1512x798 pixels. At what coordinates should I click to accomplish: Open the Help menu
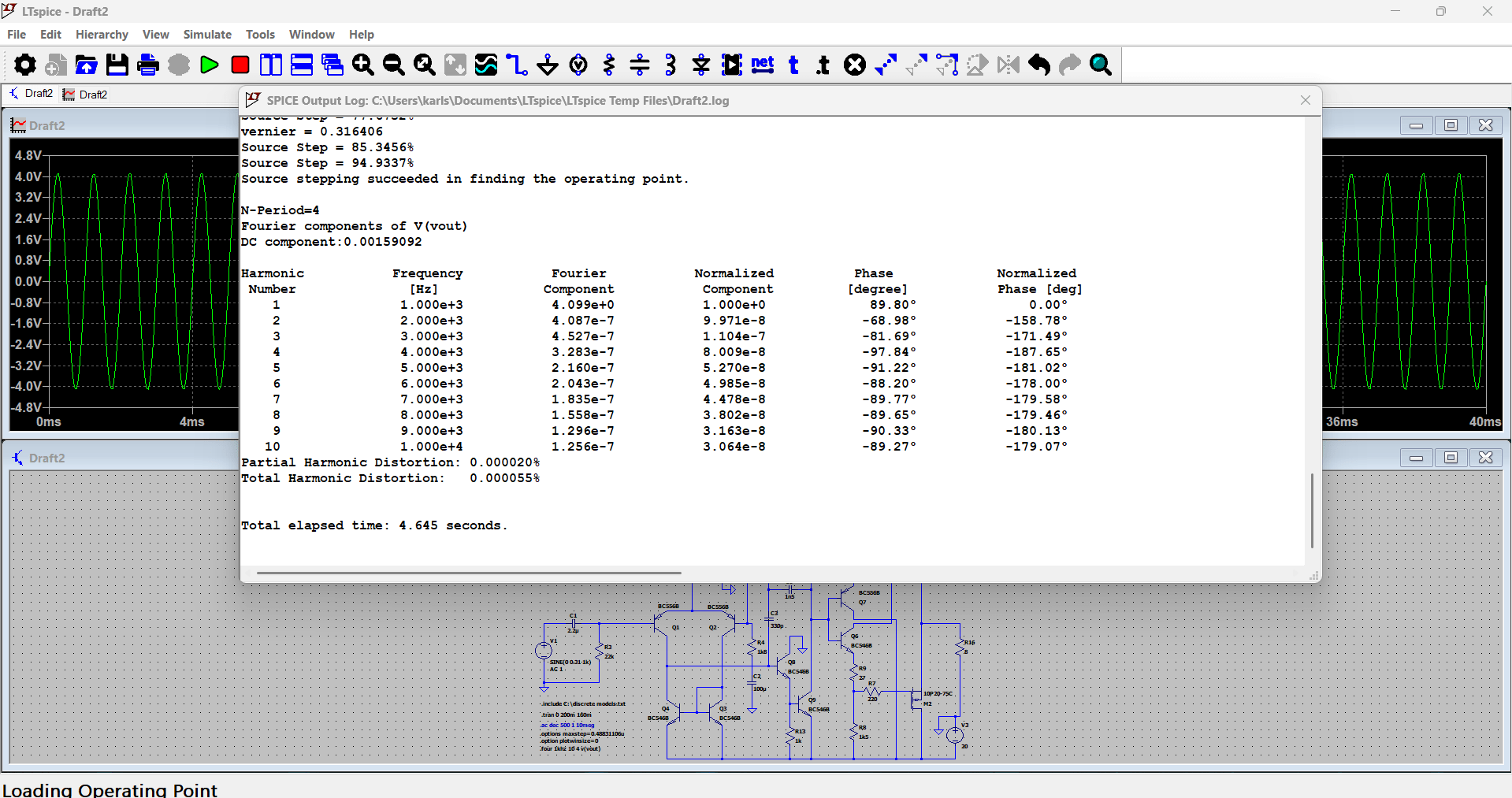pos(362,35)
